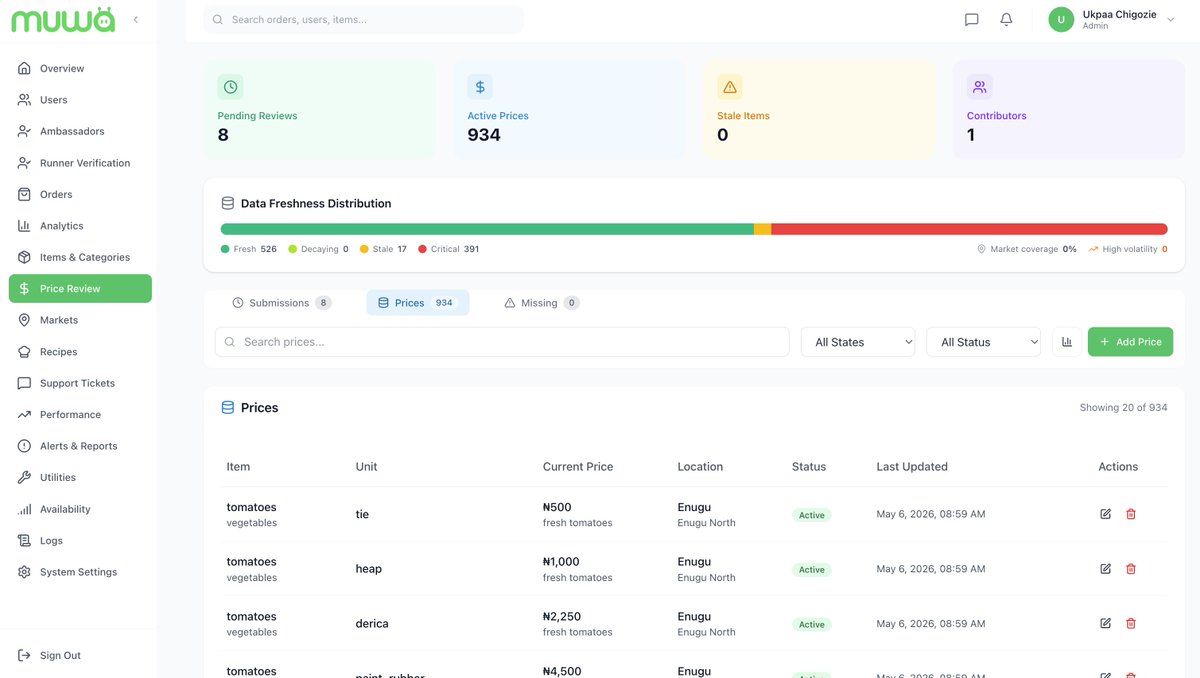This screenshot has height=678, width=1200.
Task: Open the notifications bell
Action: point(1006,19)
